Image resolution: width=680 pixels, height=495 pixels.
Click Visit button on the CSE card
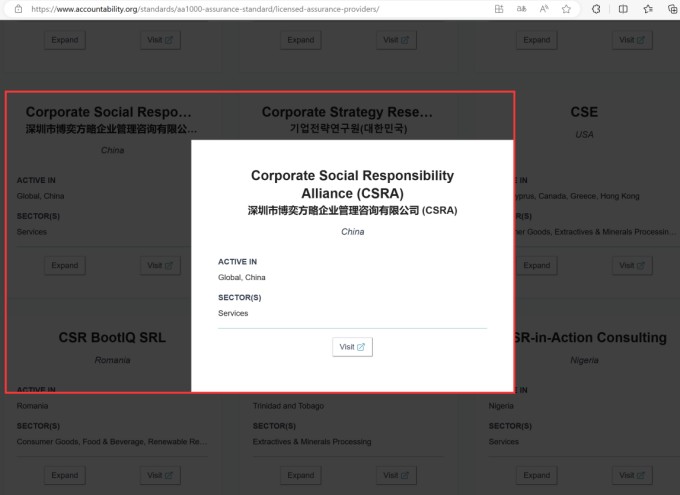click(x=632, y=265)
